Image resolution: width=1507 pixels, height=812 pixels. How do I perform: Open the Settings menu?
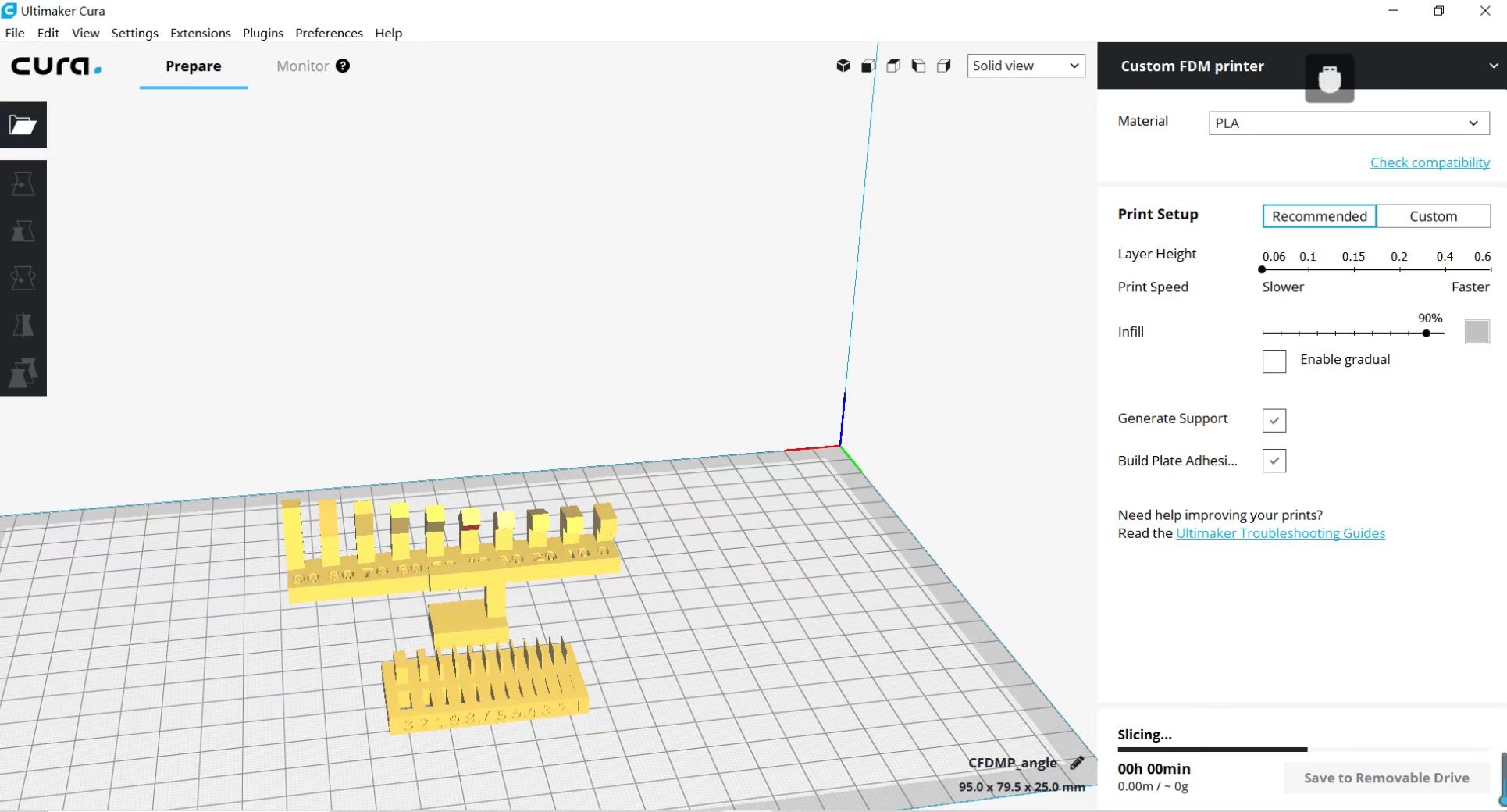click(x=134, y=33)
